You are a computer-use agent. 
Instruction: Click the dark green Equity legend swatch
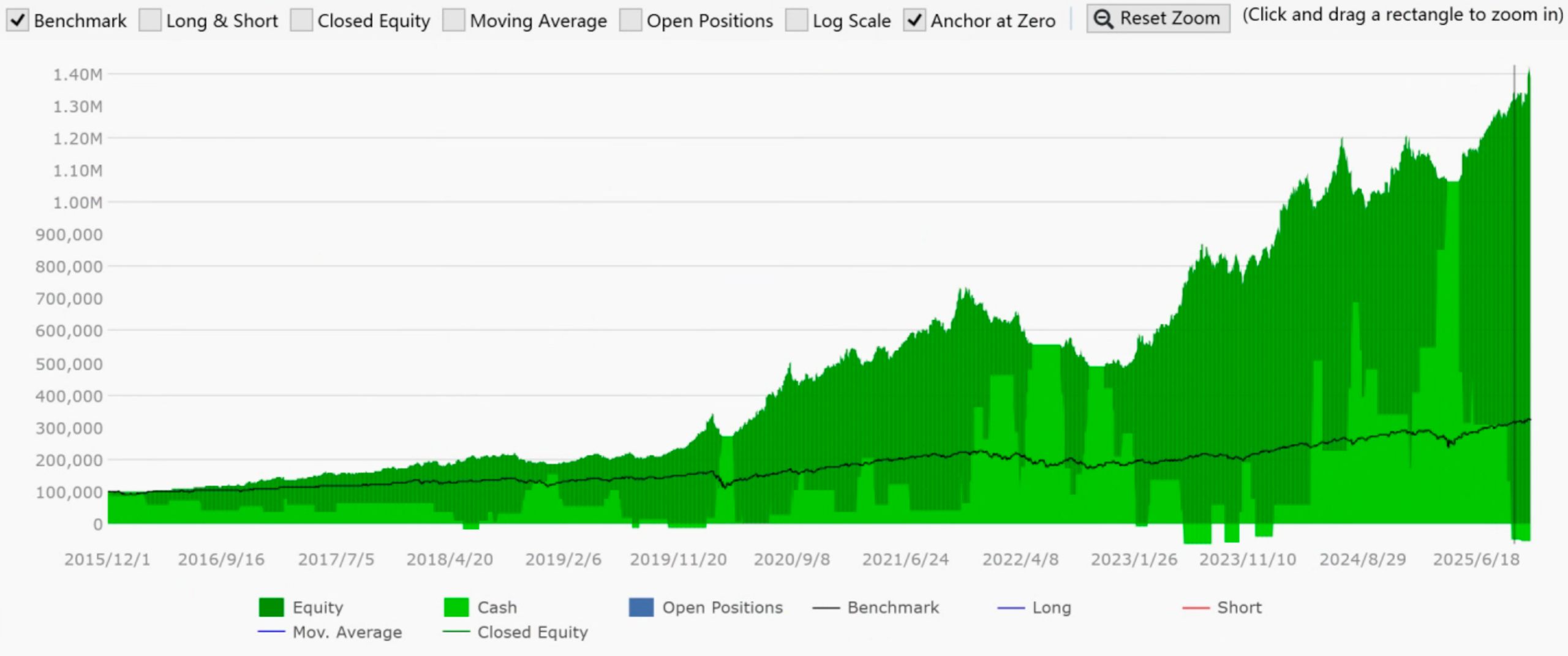pyautogui.click(x=271, y=607)
